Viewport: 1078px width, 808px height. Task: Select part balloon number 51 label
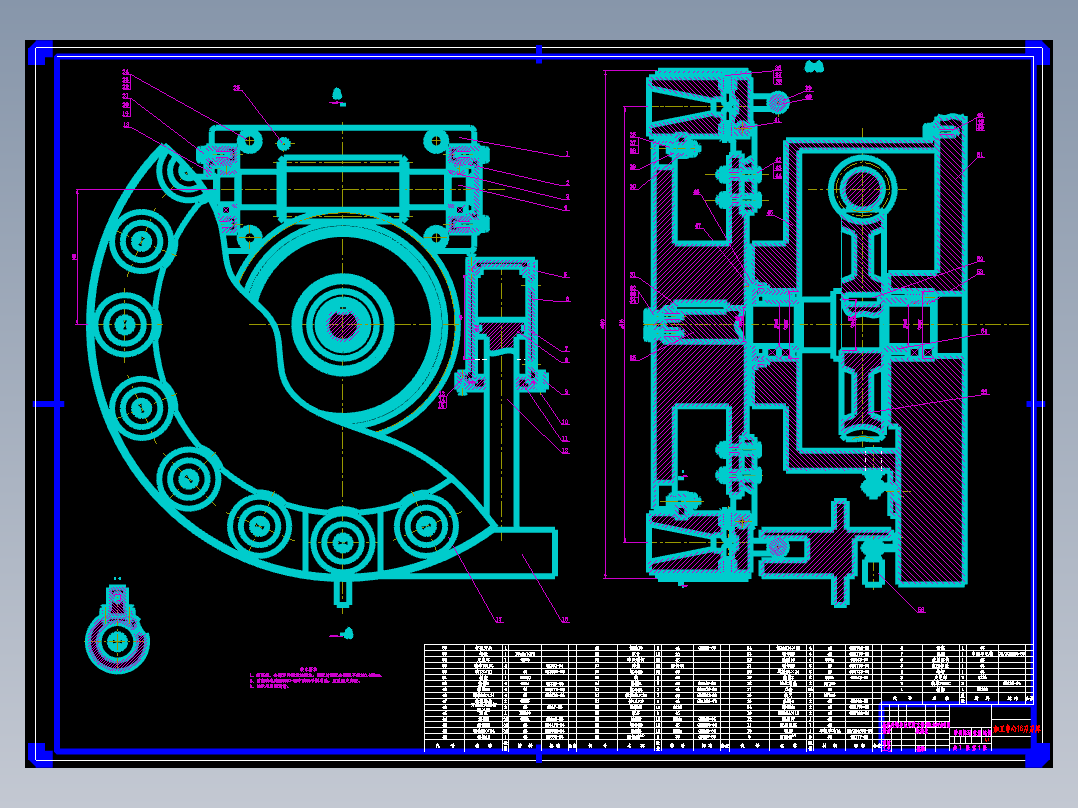click(980, 155)
